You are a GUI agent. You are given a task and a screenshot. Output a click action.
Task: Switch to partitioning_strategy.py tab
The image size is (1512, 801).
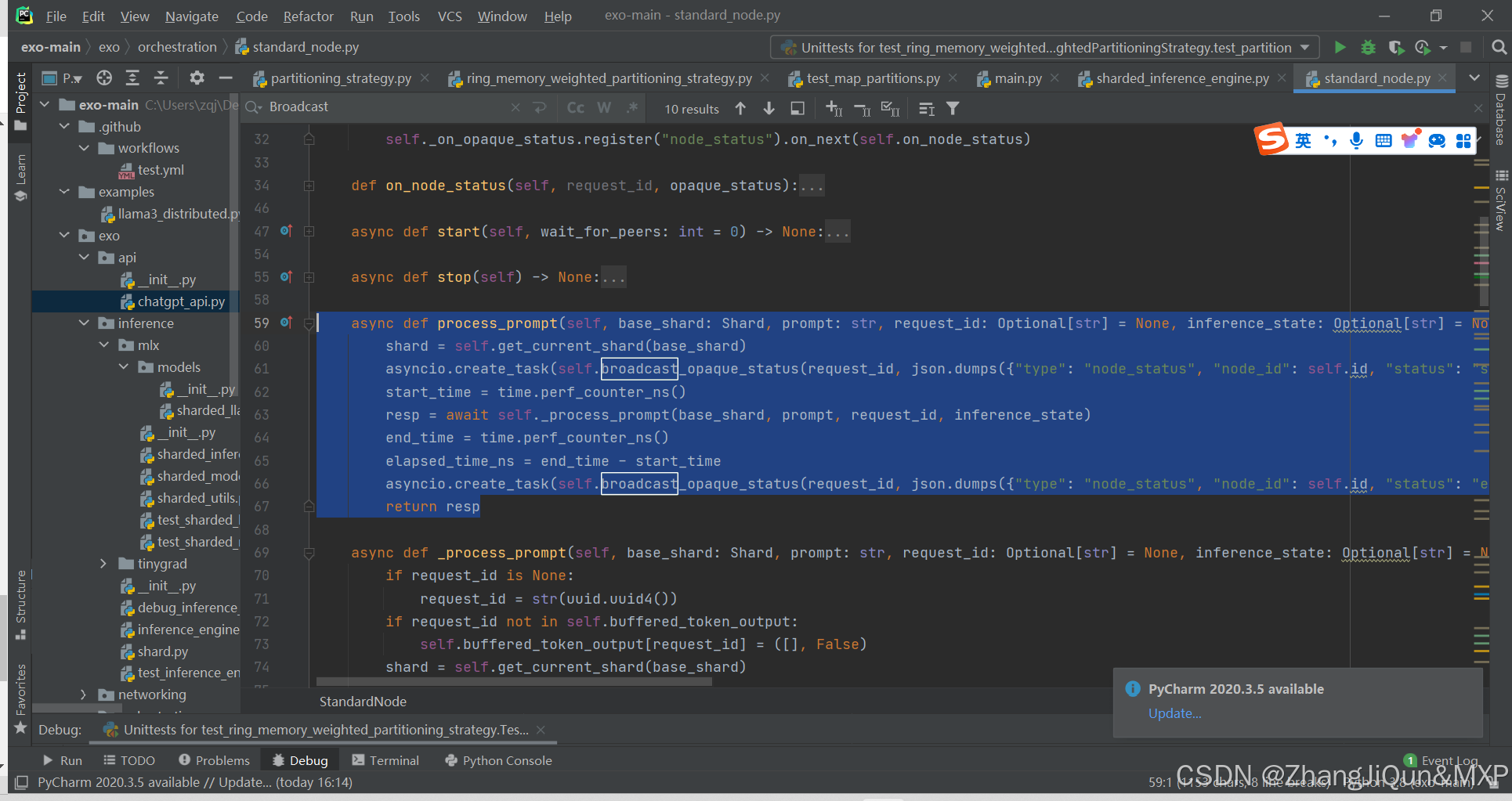(341, 78)
